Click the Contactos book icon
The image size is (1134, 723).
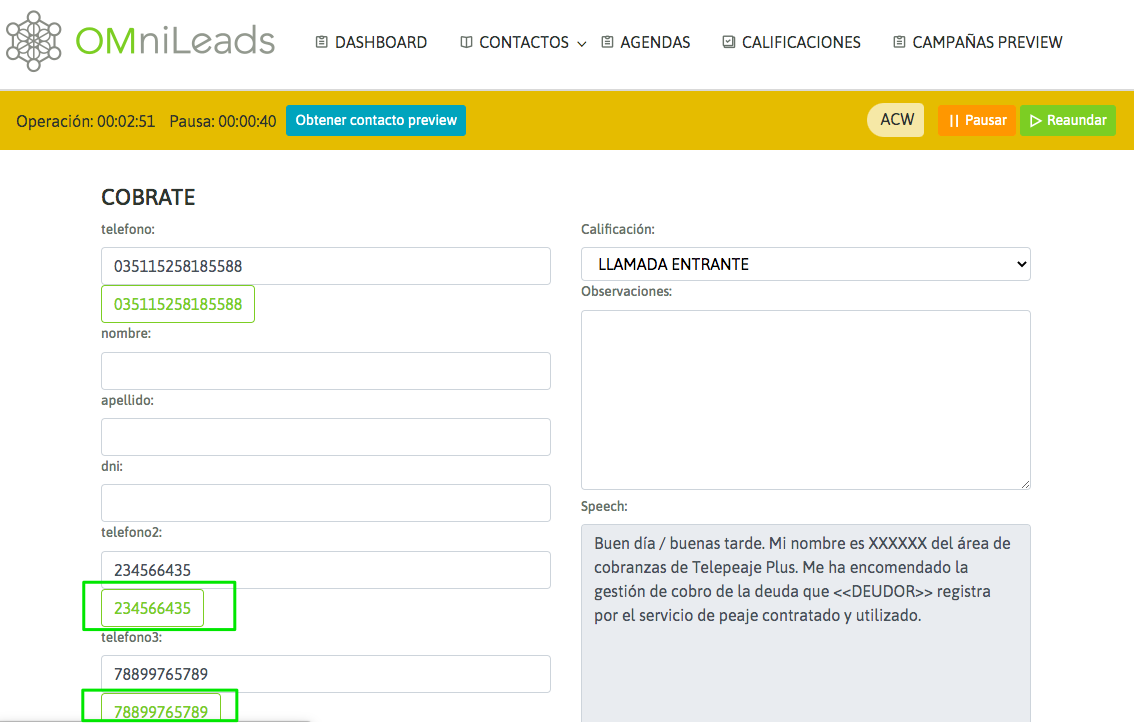[x=466, y=42]
